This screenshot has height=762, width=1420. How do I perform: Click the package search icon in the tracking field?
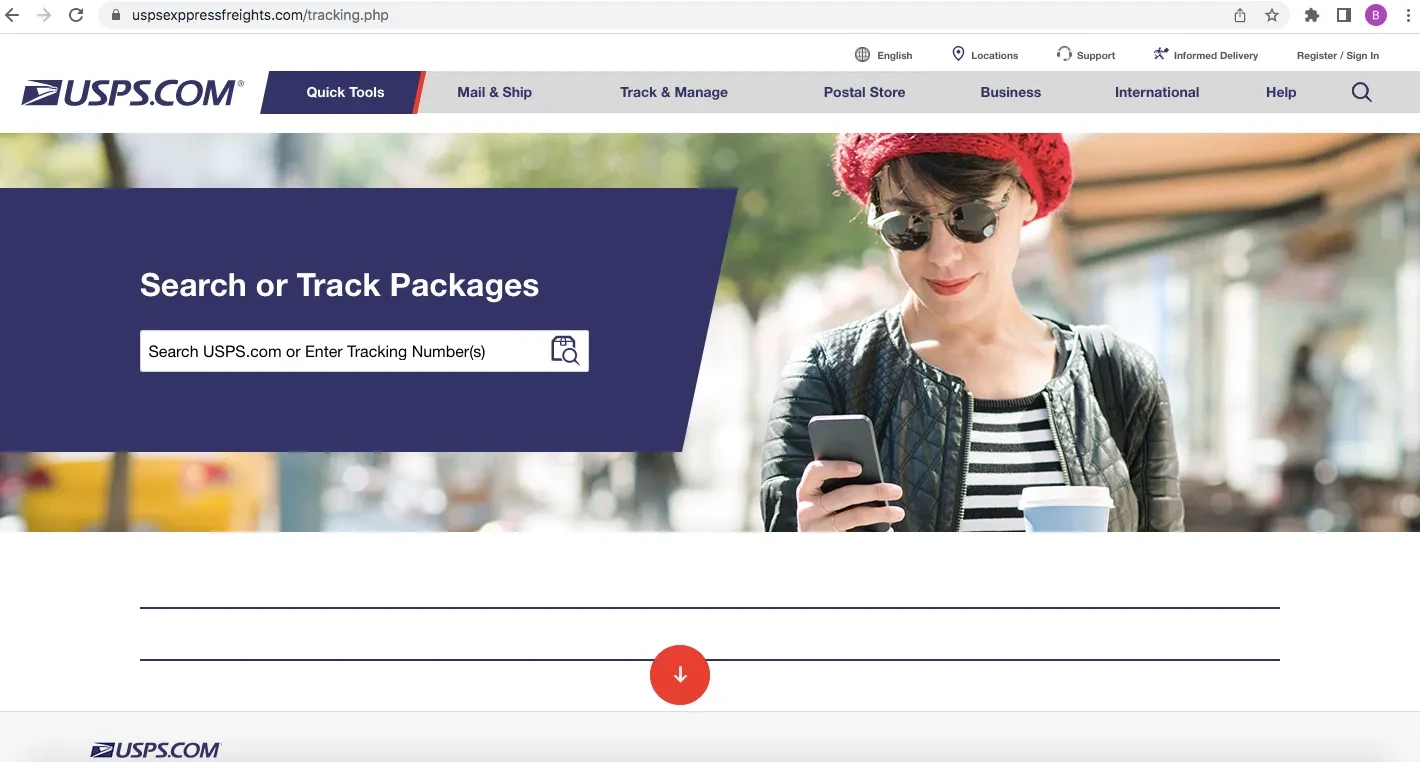coord(565,351)
